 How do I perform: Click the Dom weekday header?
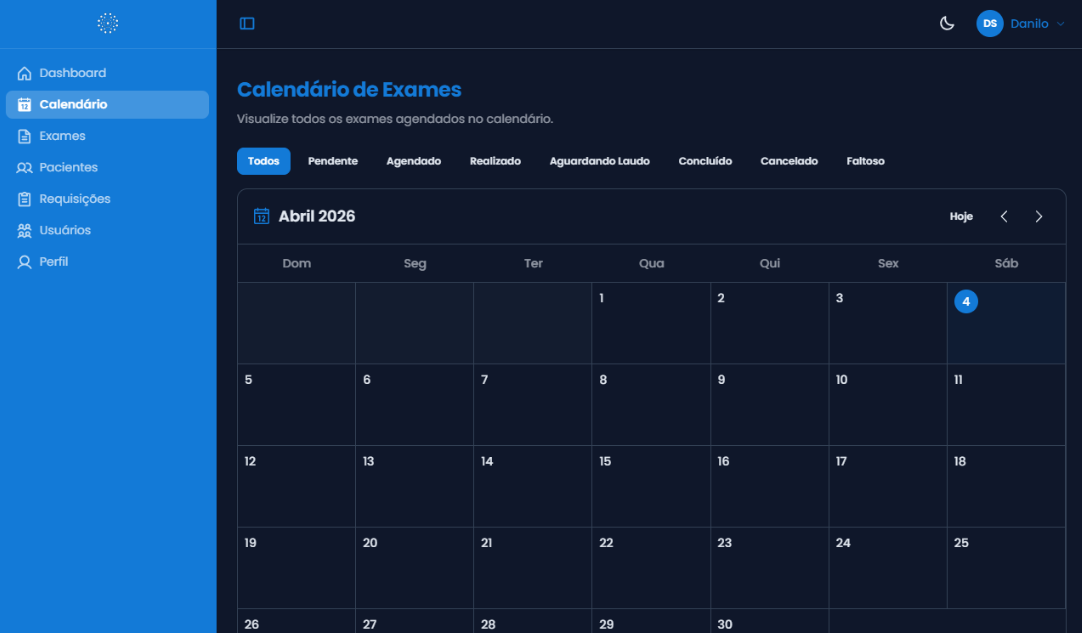[x=297, y=263]
